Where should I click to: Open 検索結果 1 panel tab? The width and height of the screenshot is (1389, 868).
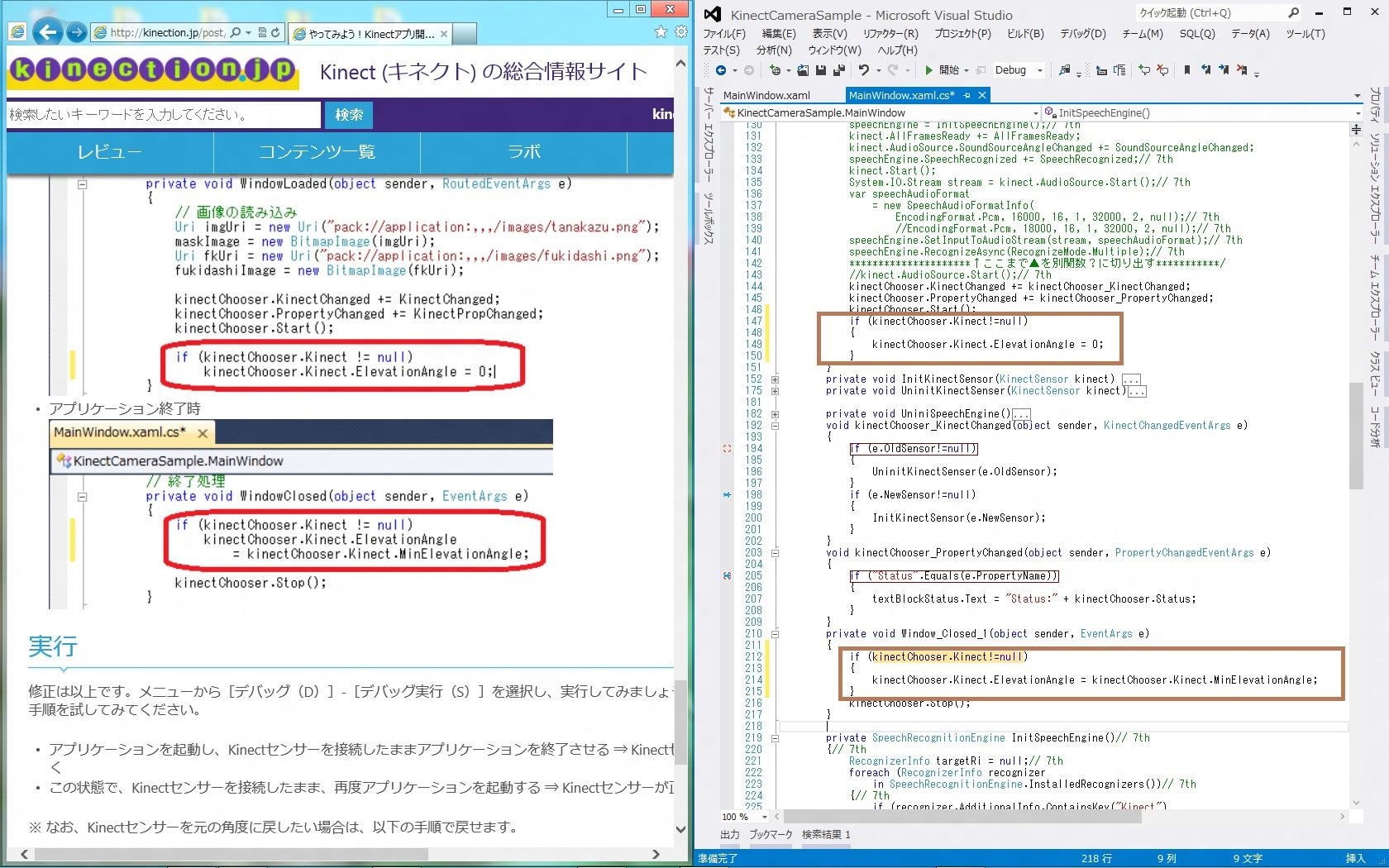(826, 835)
